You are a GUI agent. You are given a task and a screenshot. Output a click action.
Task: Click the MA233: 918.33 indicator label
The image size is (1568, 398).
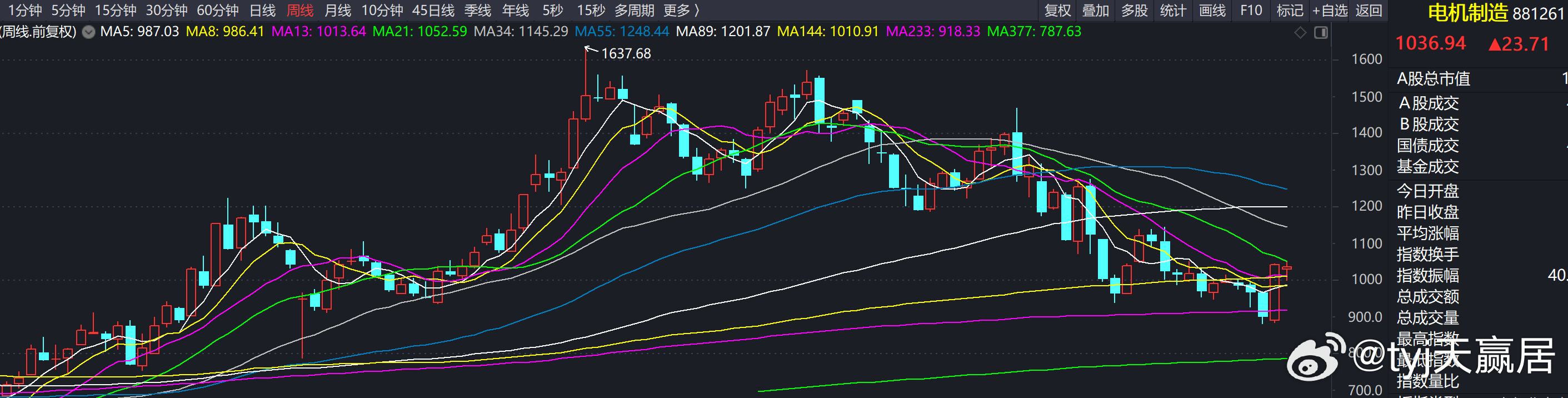(x=933, y=31)
